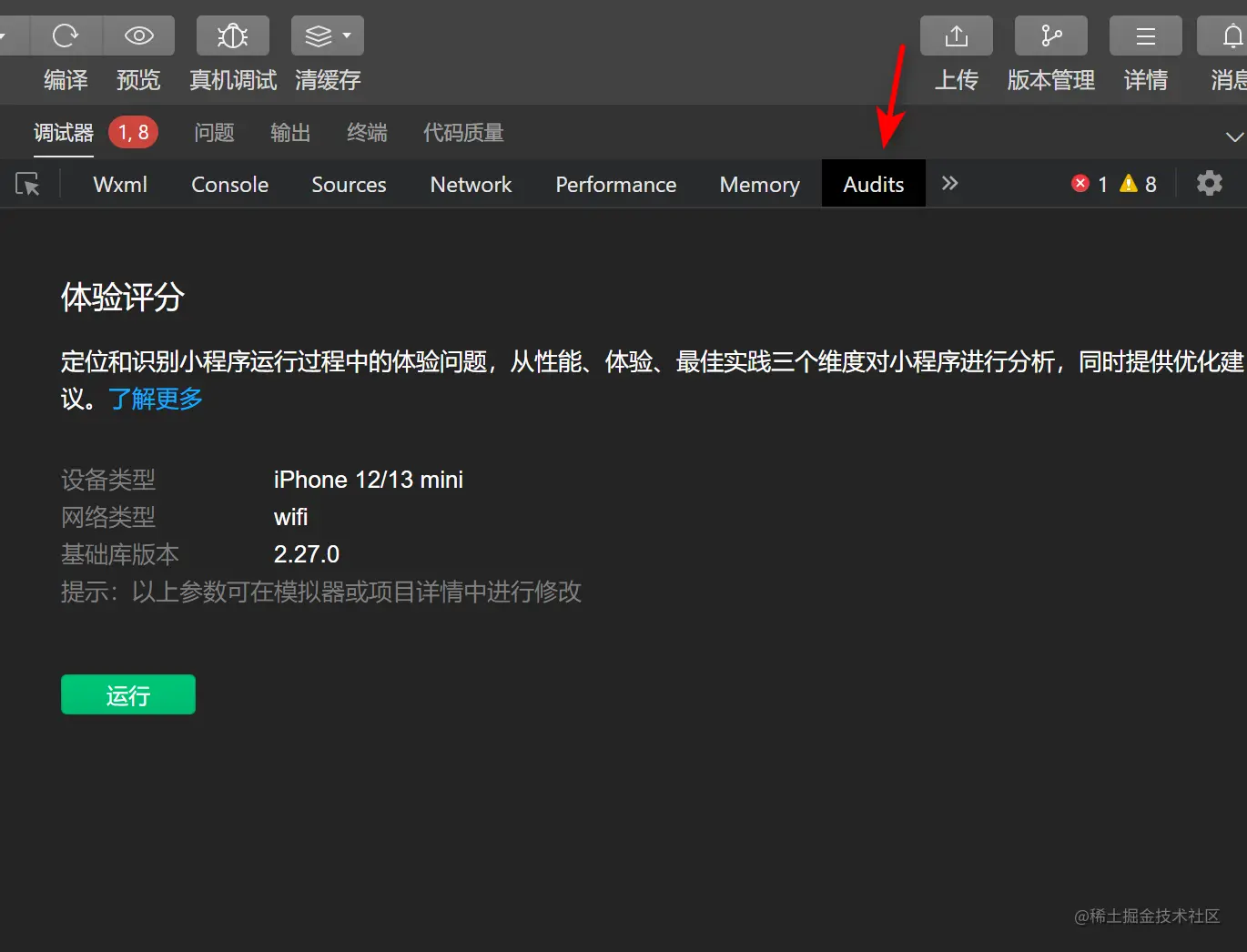1247x952 pixels.
Task: Click the 编译 label
Action: (66, 80)
